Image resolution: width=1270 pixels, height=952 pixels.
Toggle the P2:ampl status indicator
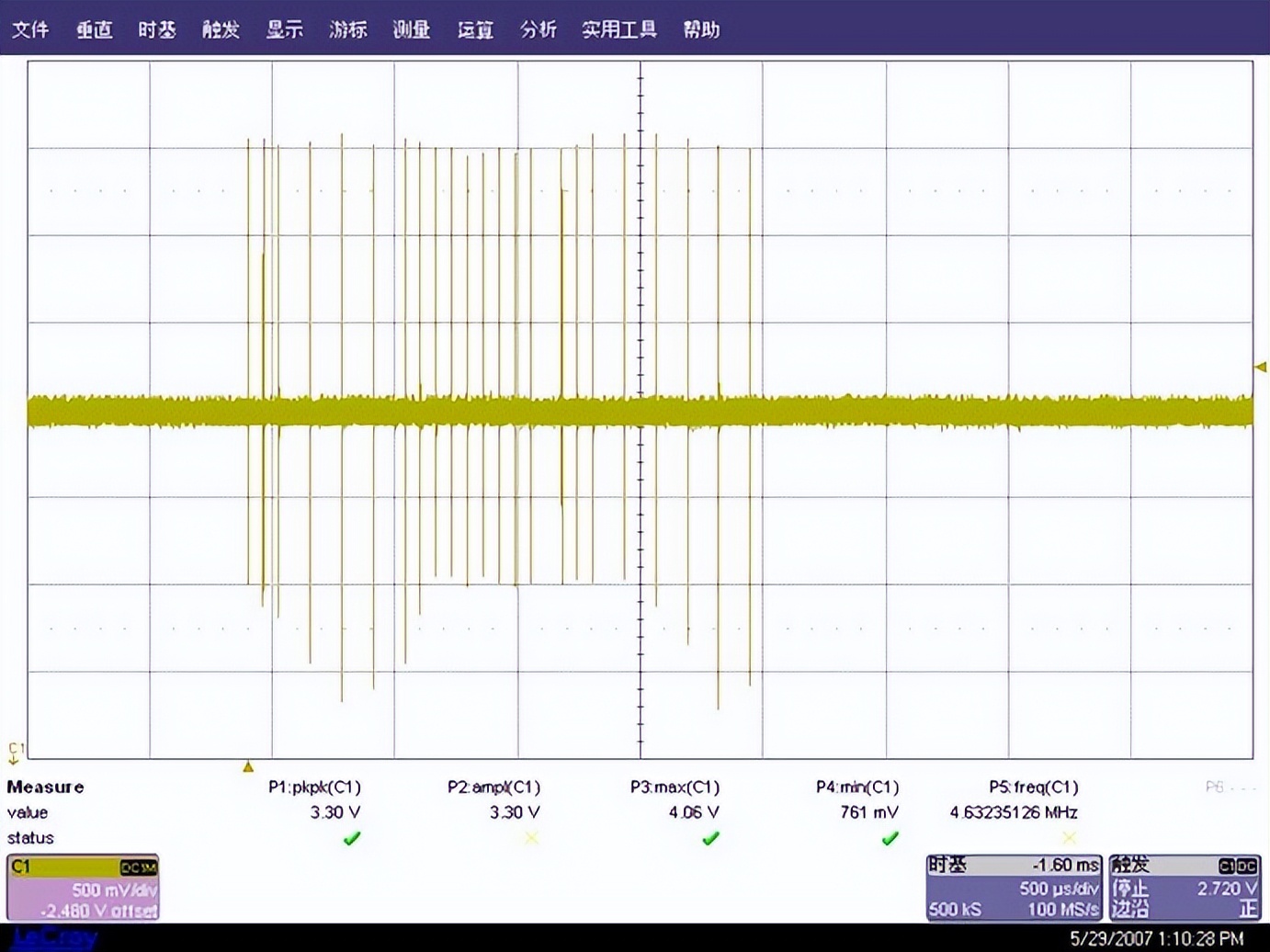point(531,838)
